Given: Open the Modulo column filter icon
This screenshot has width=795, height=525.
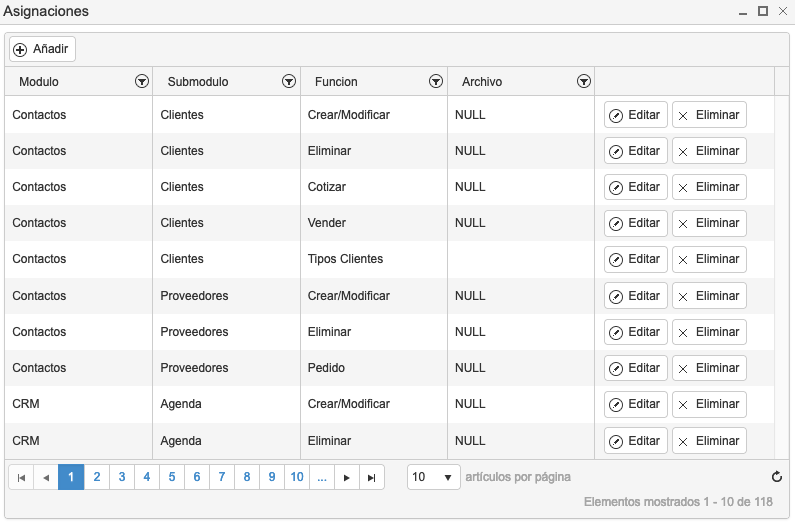Looking at the screenshot, I should (x=142, y=81).
